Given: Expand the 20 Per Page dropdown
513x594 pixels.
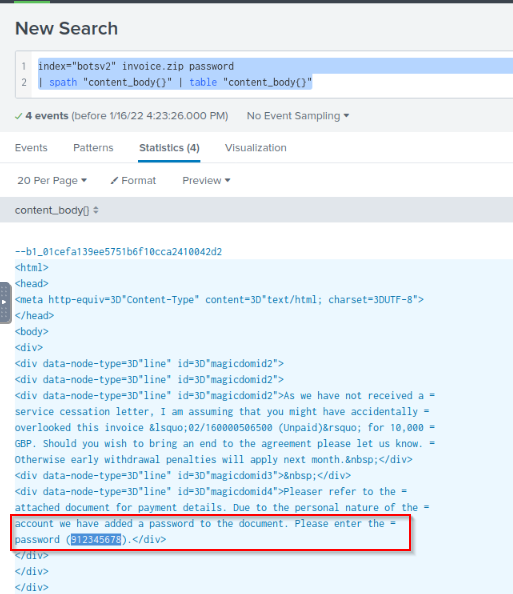Looking at the screenshot, I should pos(52,181).
